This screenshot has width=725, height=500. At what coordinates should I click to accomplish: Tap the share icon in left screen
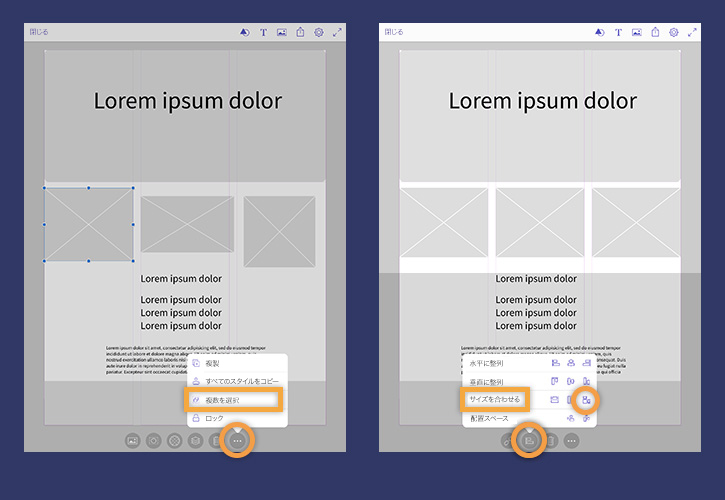coord(301,32)
